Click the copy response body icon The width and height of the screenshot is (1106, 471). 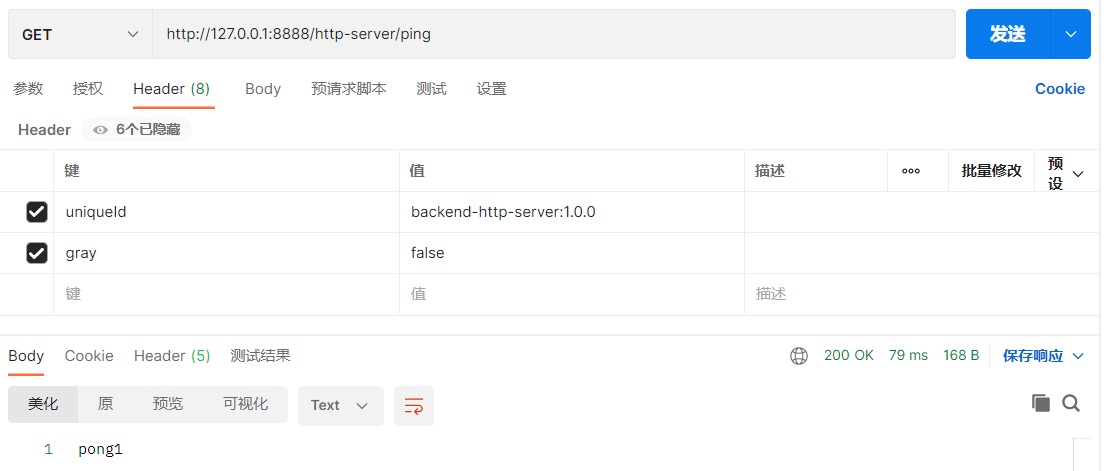[x=1041, y=403]
